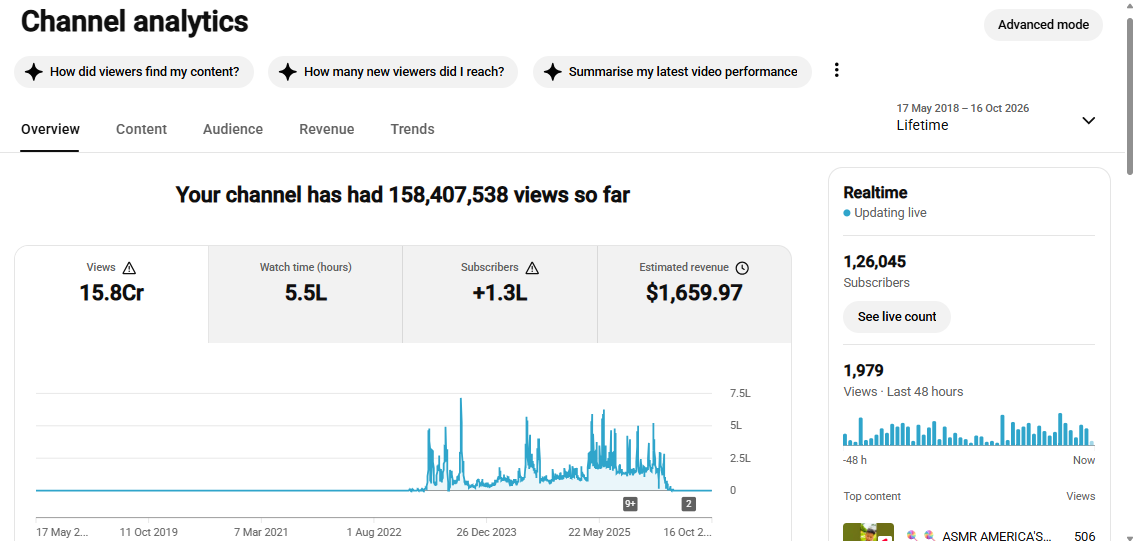
Task: Click the 22 May 2025 axis label
Action: (x=600, y=532)
